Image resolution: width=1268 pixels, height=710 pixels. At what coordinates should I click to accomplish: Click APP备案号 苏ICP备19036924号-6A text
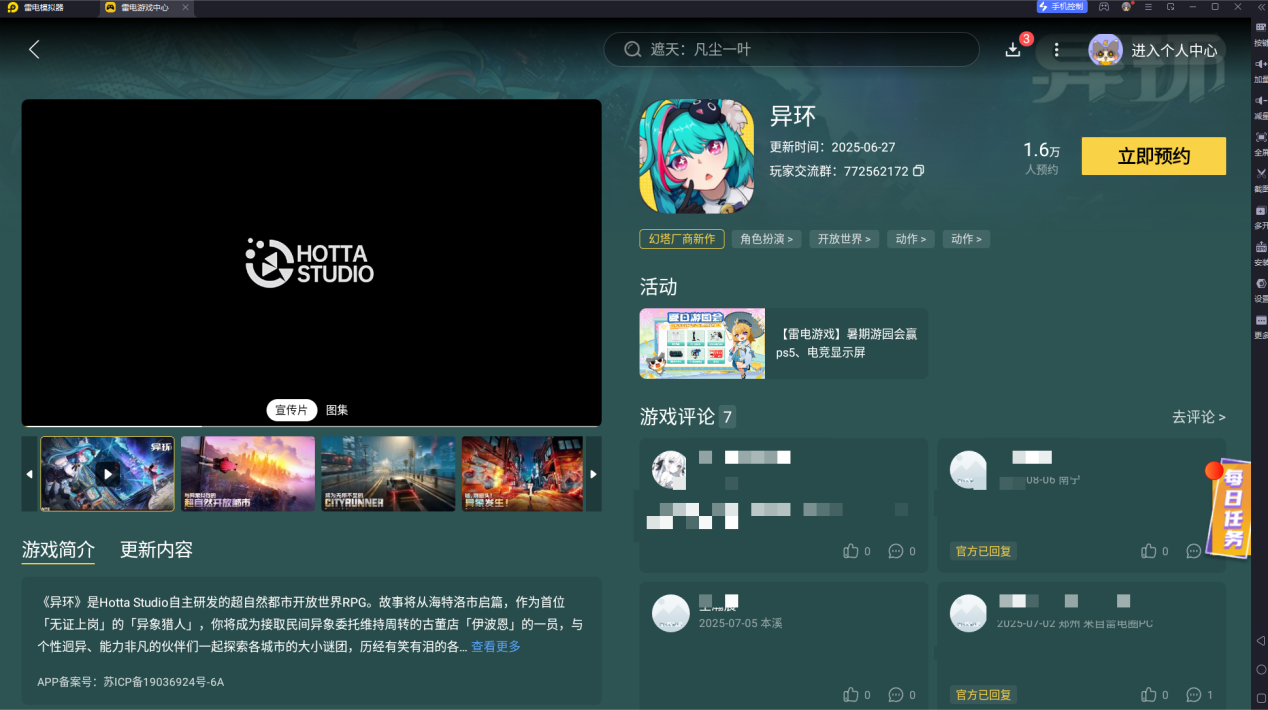pyautogui.click(x=130, y=682)
